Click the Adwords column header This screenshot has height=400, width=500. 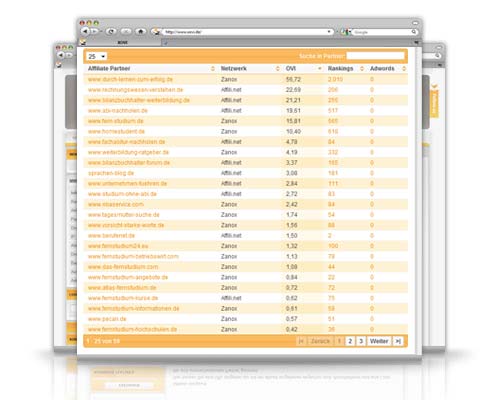pos(382,68)
